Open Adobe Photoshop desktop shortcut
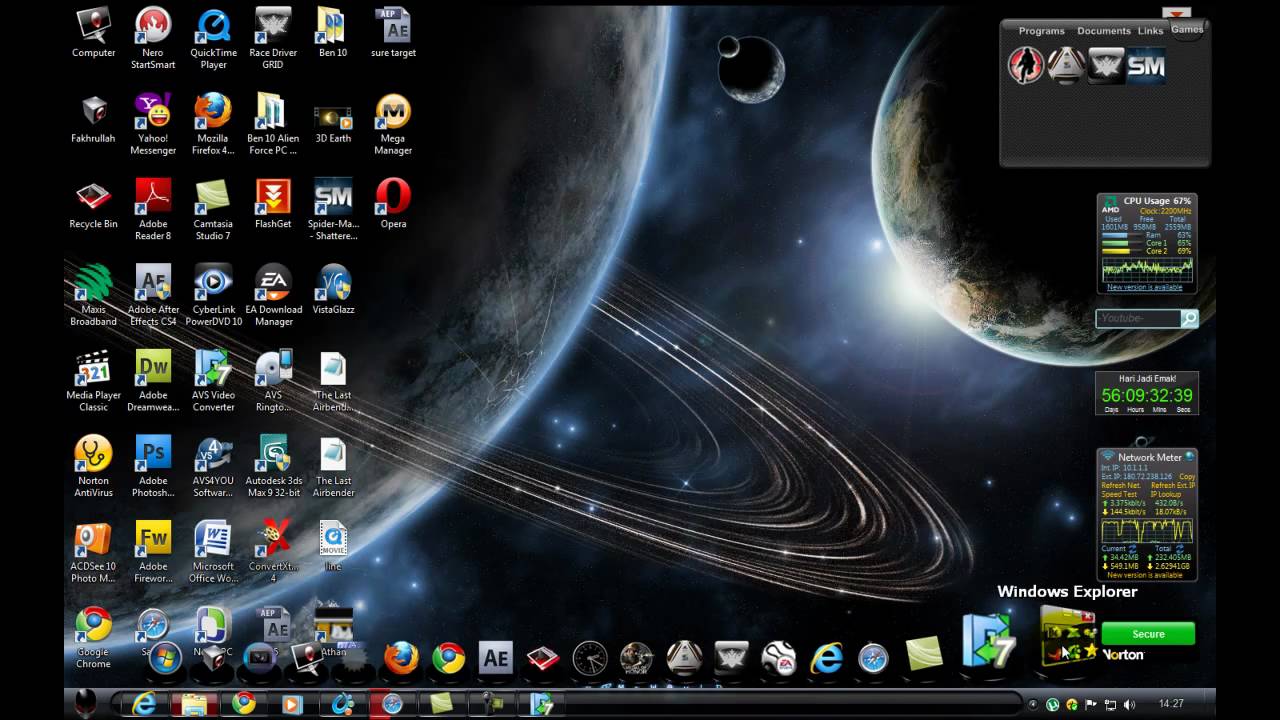The height and width of the screenshot is (720, 1280). pos(153,468)
